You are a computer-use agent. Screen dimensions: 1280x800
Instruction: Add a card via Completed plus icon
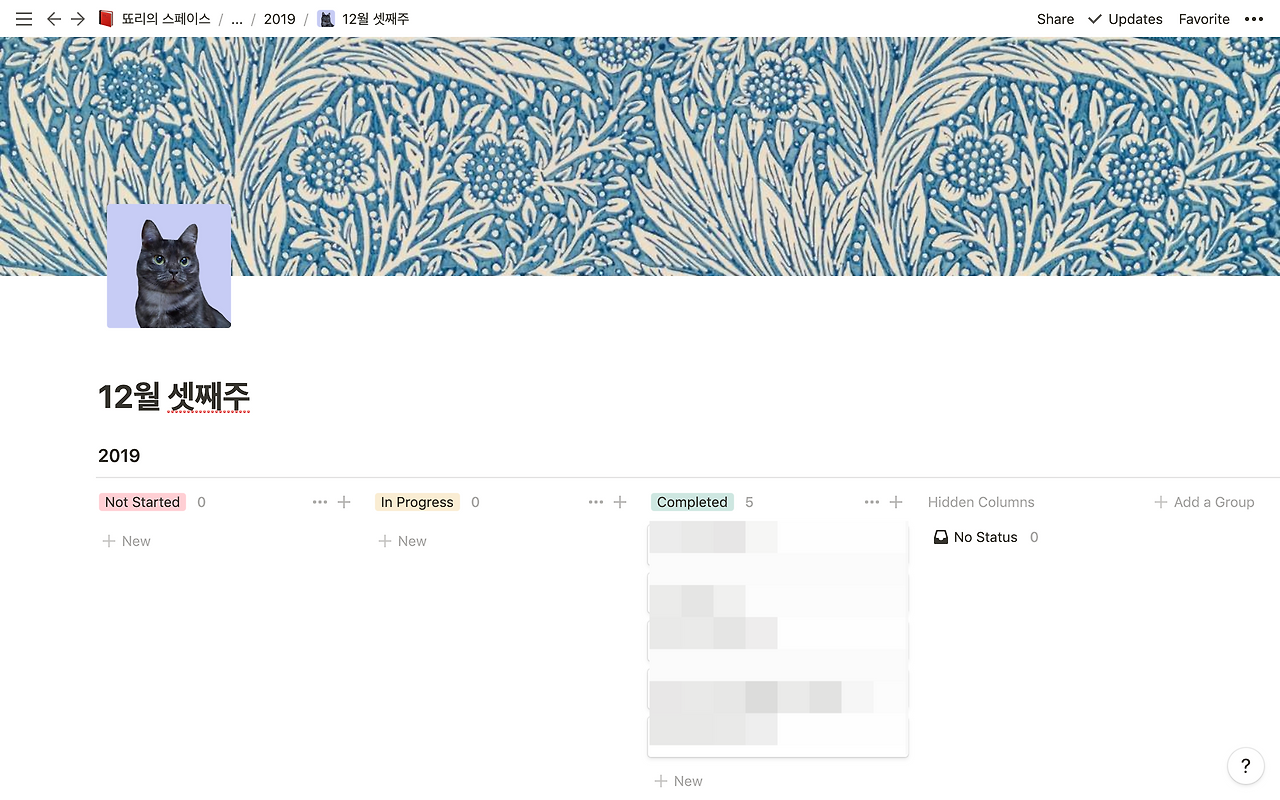896,502
